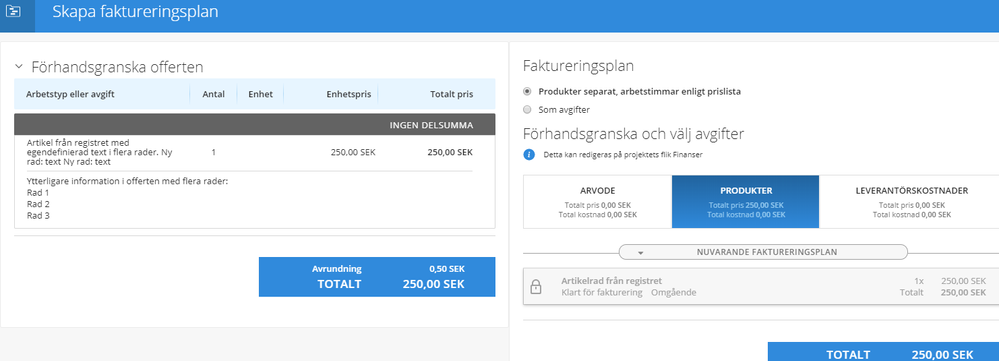This screenshot has width=999, height=361.
Task: Click the blue info icon near Detta kan redigeras
Action: click(528, 155)
